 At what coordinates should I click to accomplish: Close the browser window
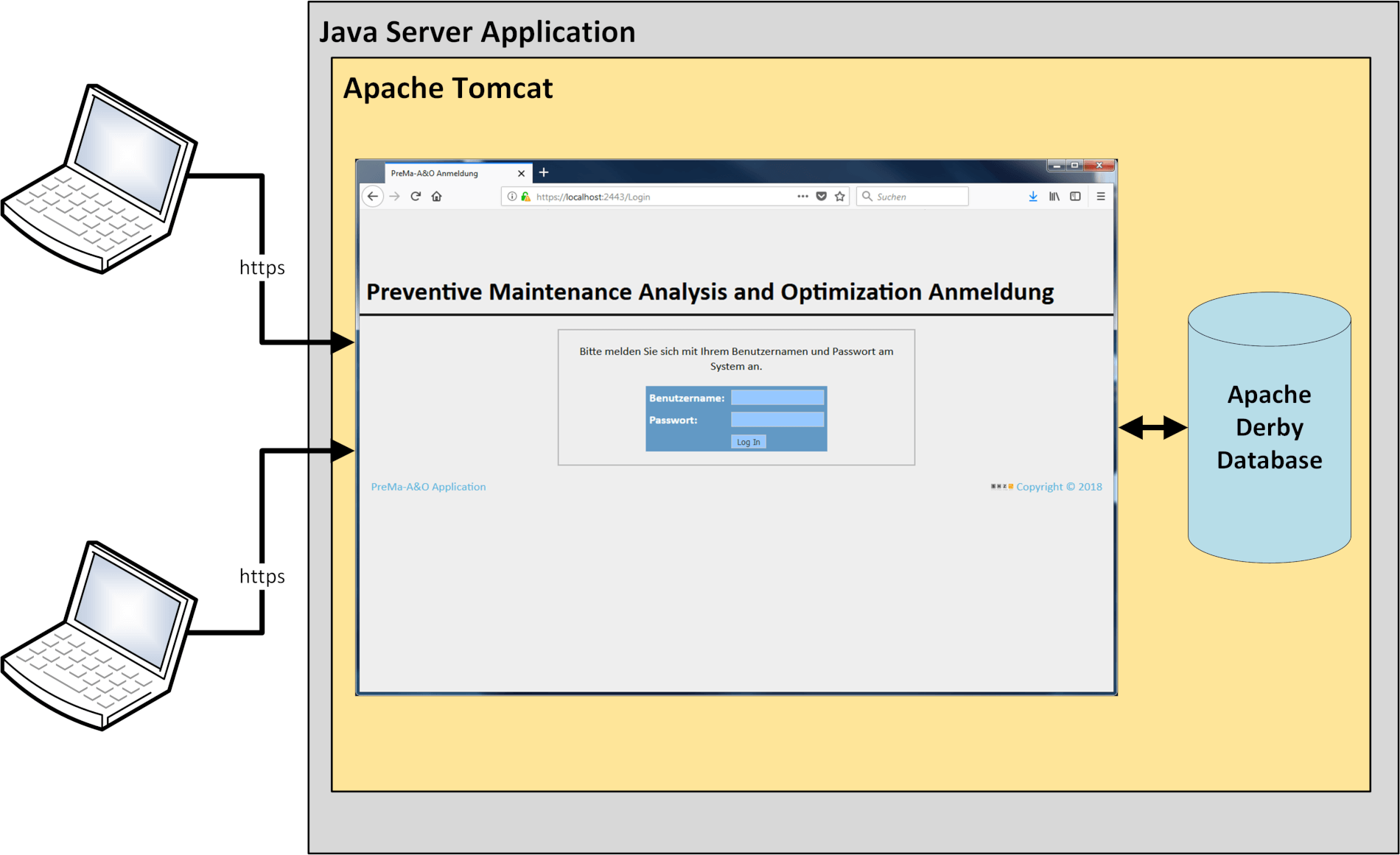point(1099,166)
